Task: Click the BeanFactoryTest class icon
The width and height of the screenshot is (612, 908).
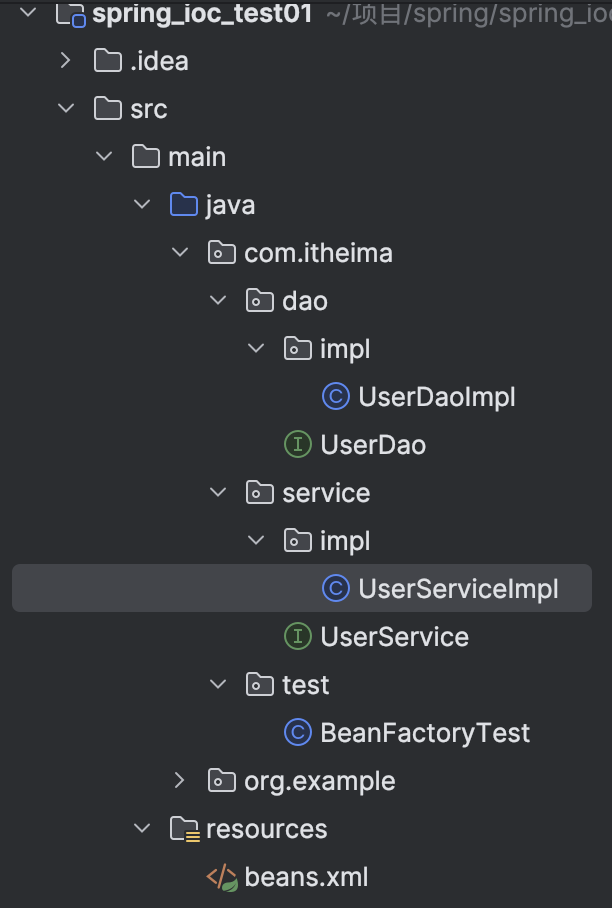Action: (x=298, y=733)
